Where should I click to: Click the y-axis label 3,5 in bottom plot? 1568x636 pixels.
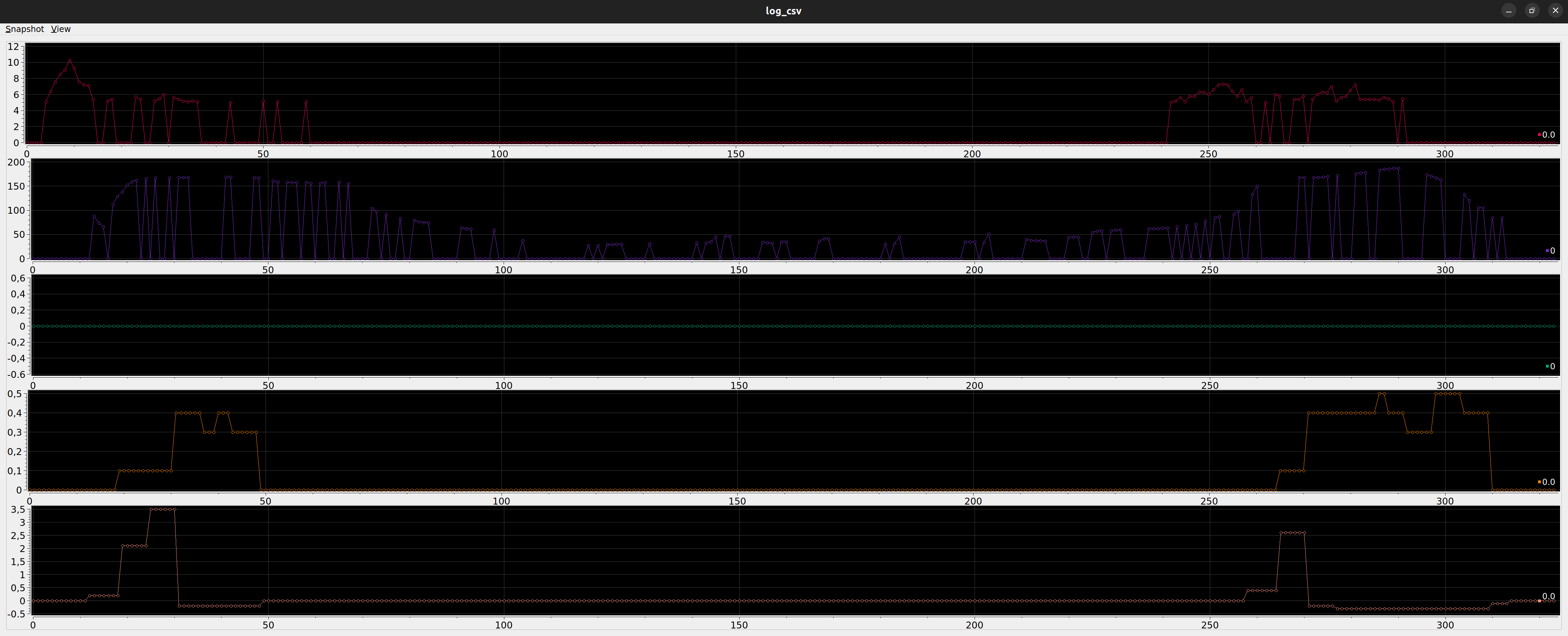click(18, 509)
